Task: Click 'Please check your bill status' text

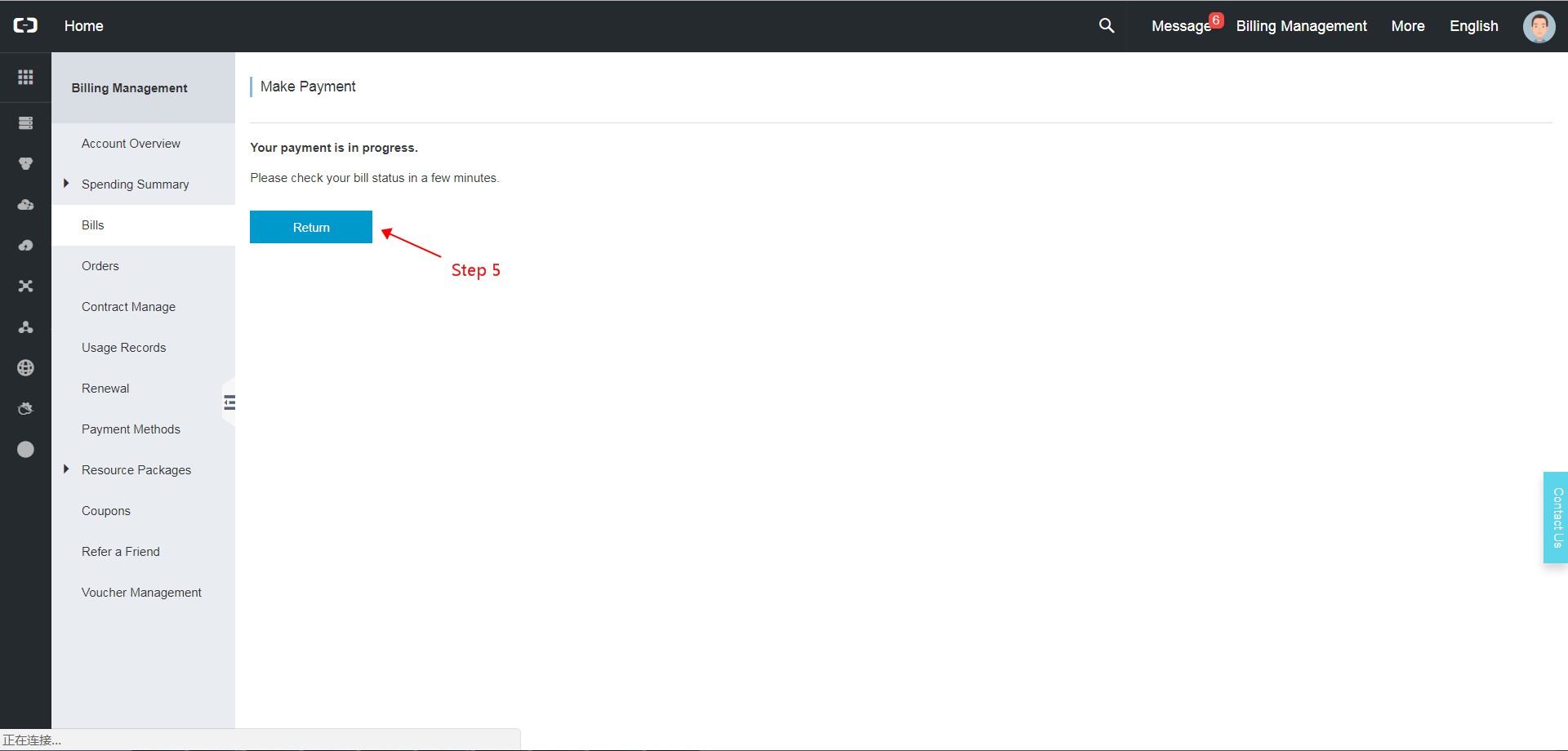Action: coord(374,178)
